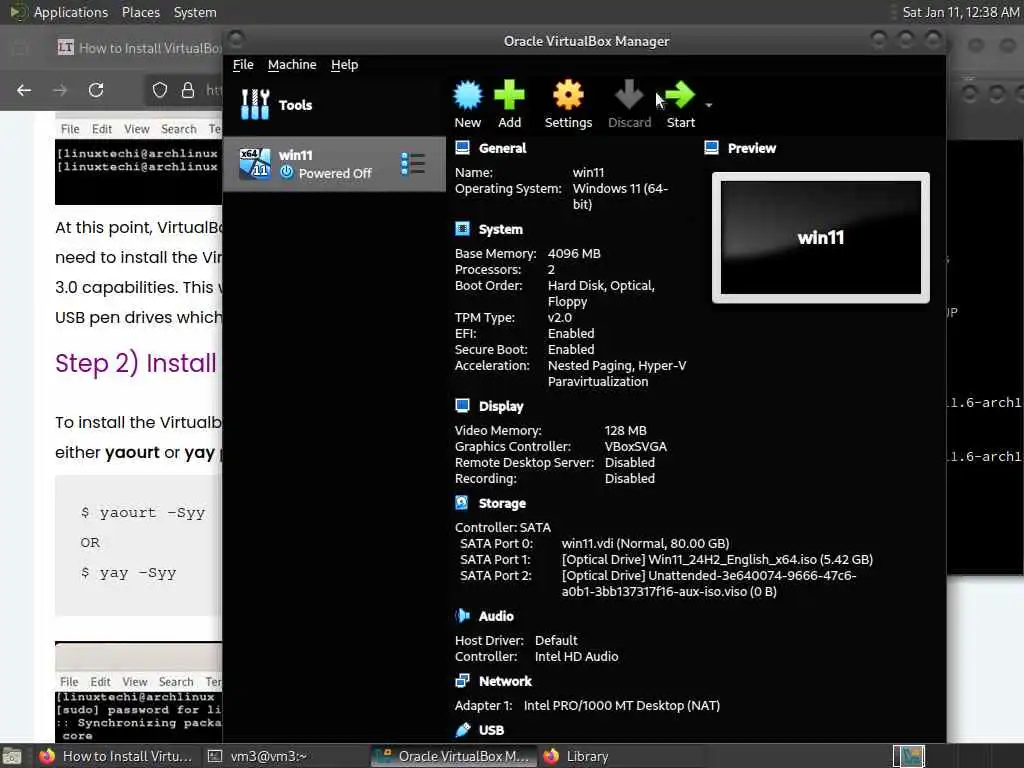Open the Places menu in top panel
Screen dimensions: 1024x768
point(141,12)
